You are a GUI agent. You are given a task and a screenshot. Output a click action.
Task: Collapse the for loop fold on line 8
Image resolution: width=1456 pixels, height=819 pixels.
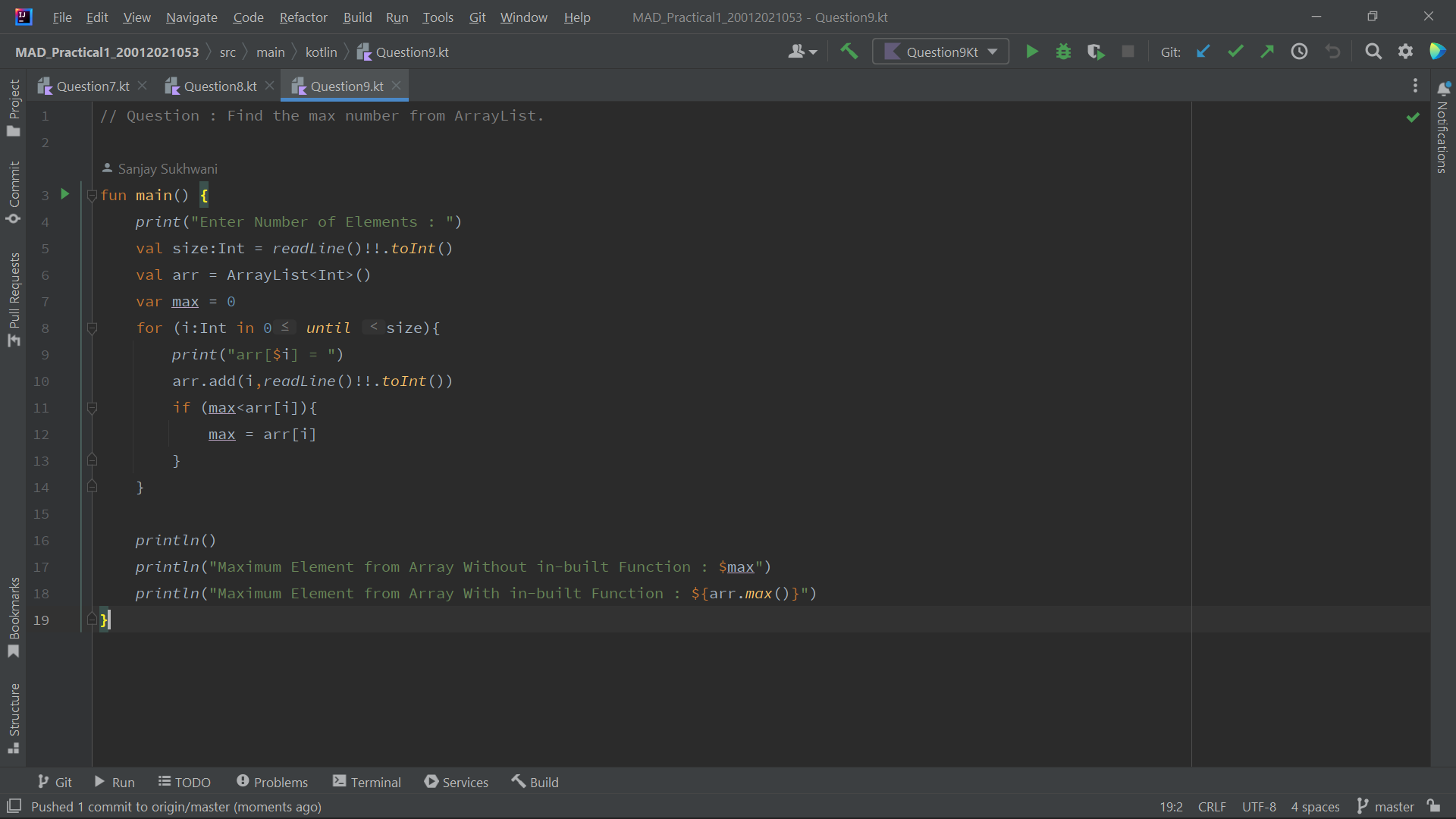[92, 328]
